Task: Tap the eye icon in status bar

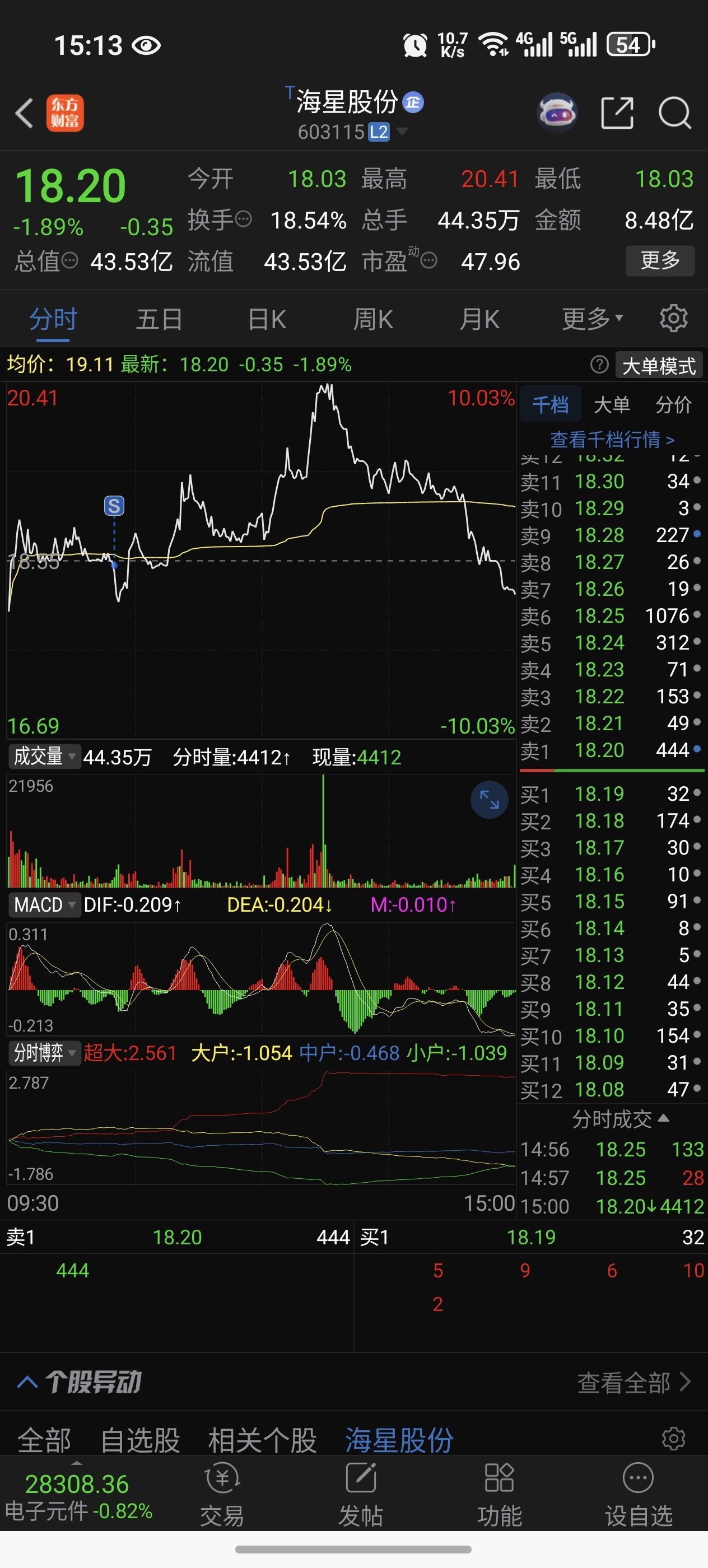Action: tap(146, 45)
